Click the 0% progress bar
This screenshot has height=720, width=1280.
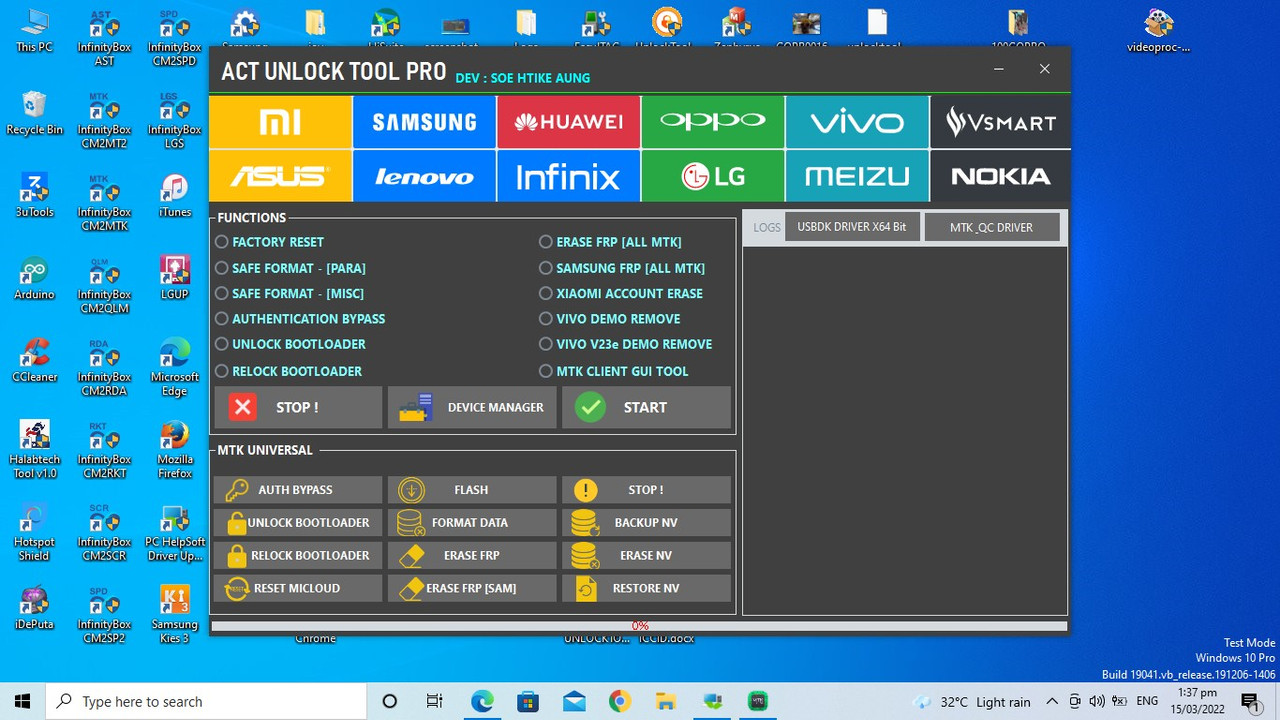(639, 626)
